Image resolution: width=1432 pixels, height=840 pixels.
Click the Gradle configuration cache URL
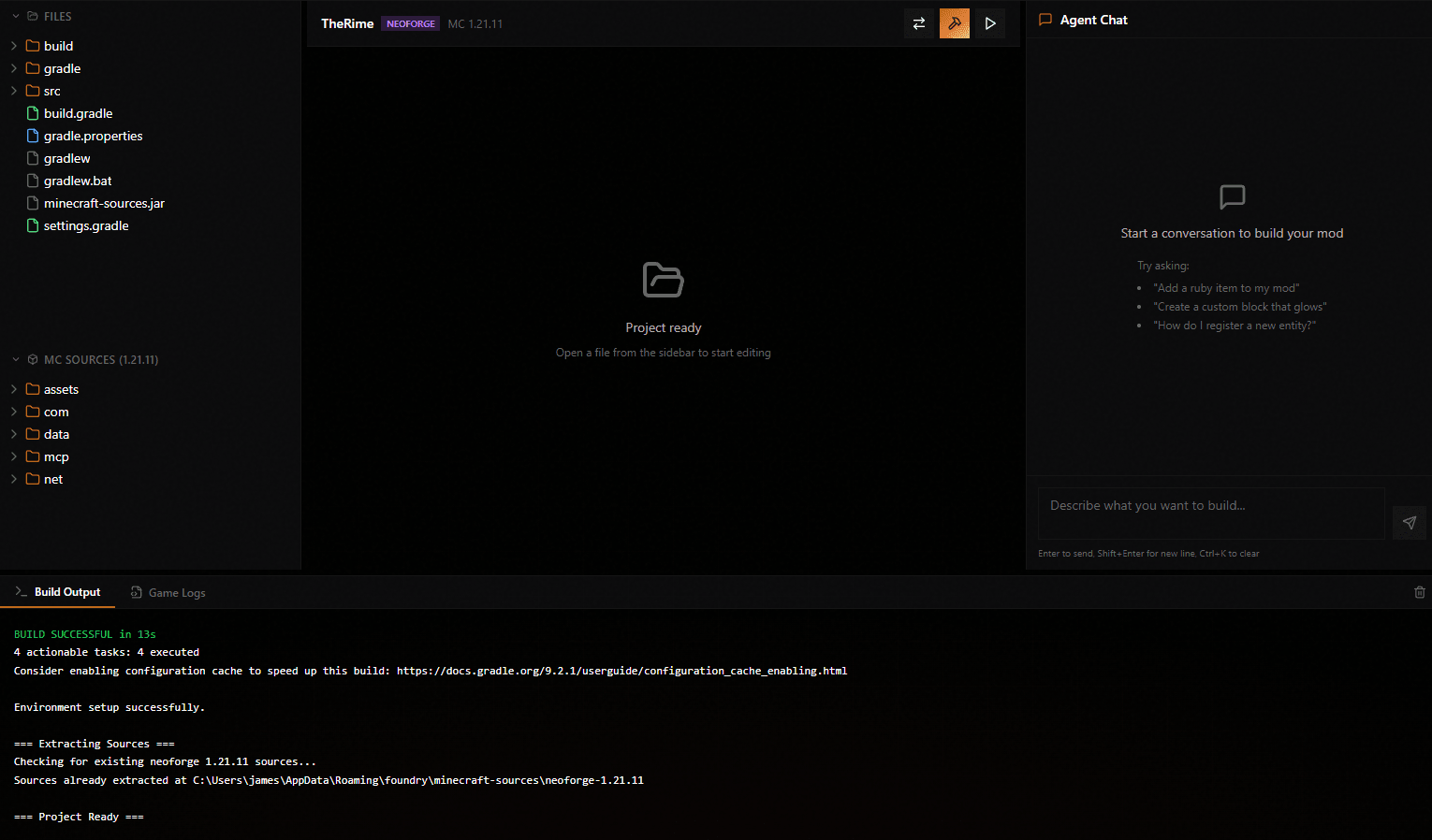[x=621, y=671]
